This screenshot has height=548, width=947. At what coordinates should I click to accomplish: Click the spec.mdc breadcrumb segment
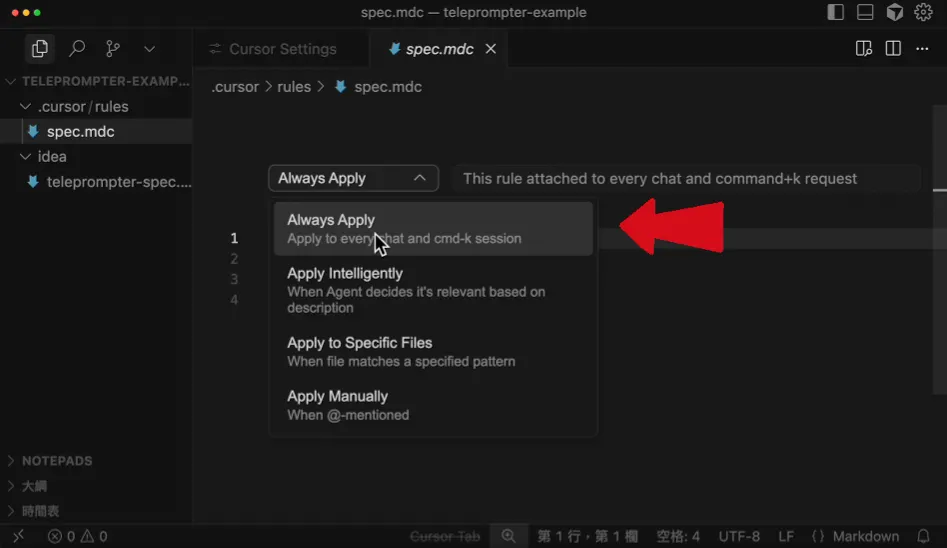coord(388,87)
